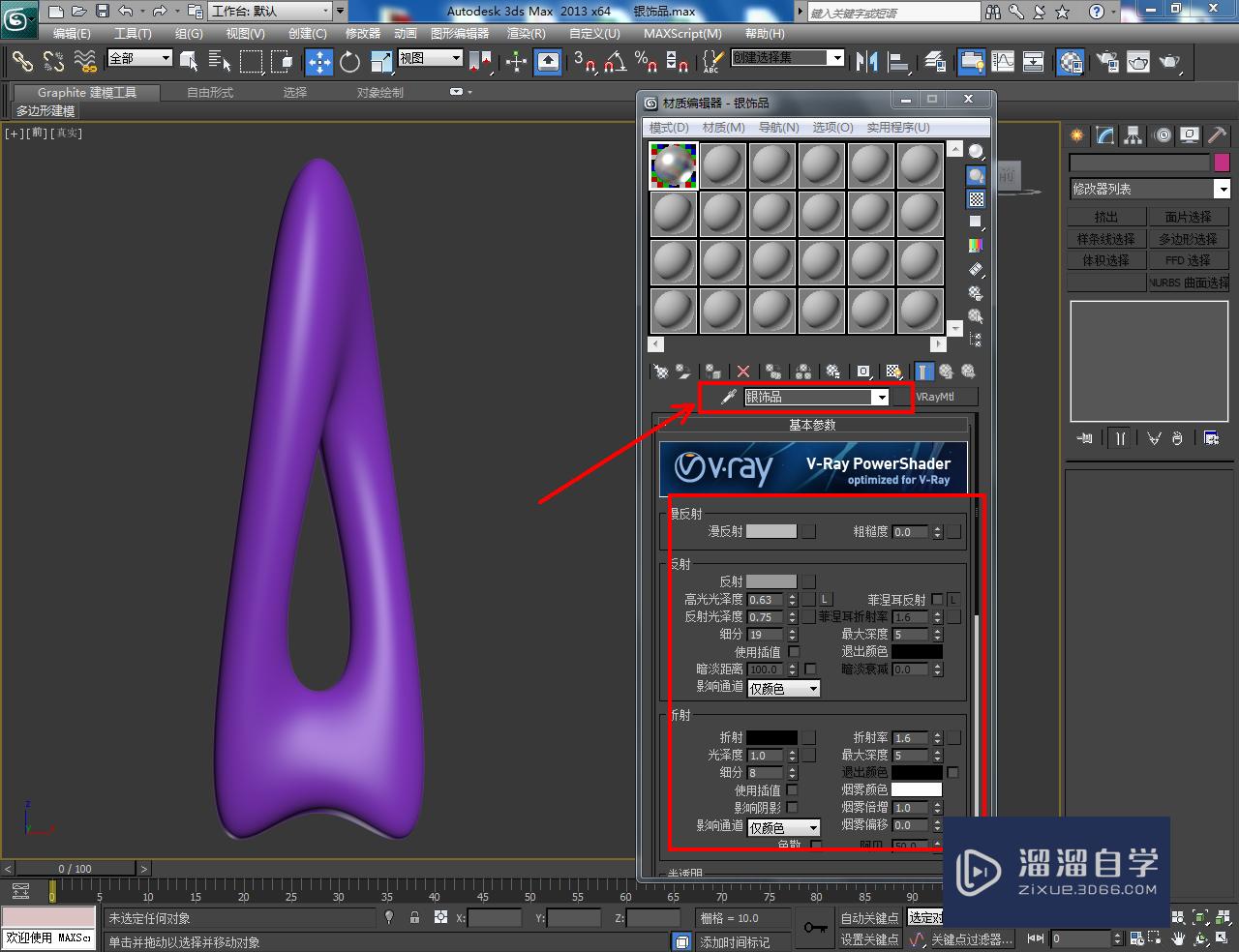Open the main Material Editor toolbar icon
Image resolution: width=1239 pixels, height=952 pixels.
pyautogui.click(x=1070, y=62)
